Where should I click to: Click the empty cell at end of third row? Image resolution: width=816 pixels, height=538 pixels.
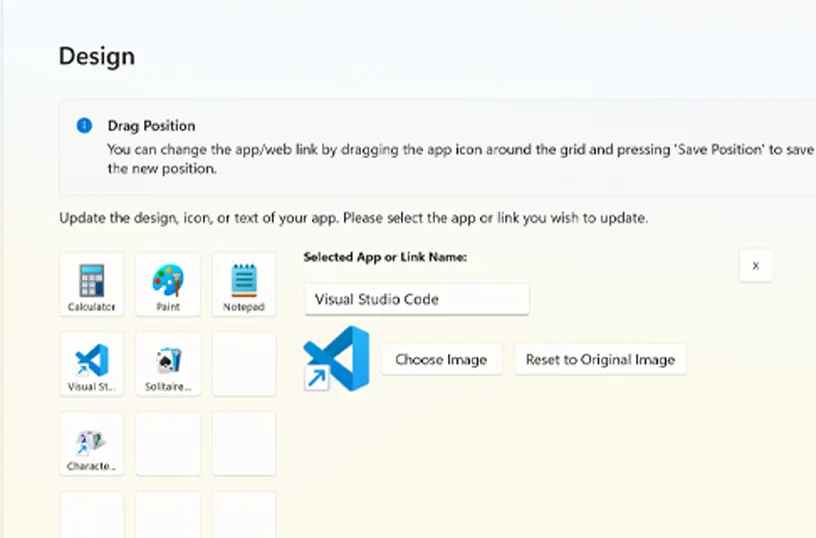coord(244,444)
